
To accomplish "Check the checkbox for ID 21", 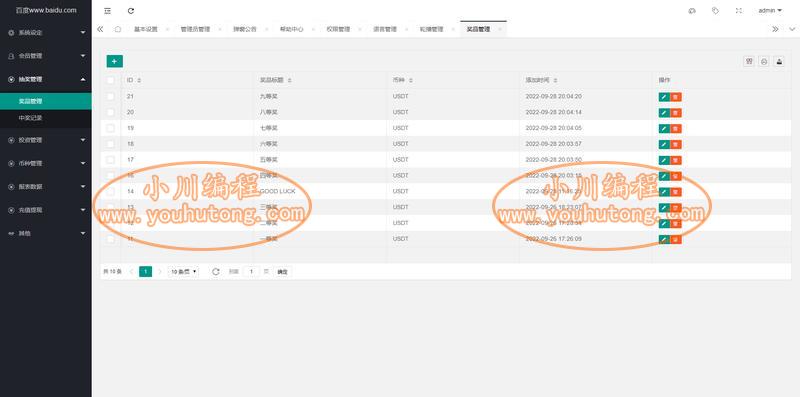I will point(111,96).
